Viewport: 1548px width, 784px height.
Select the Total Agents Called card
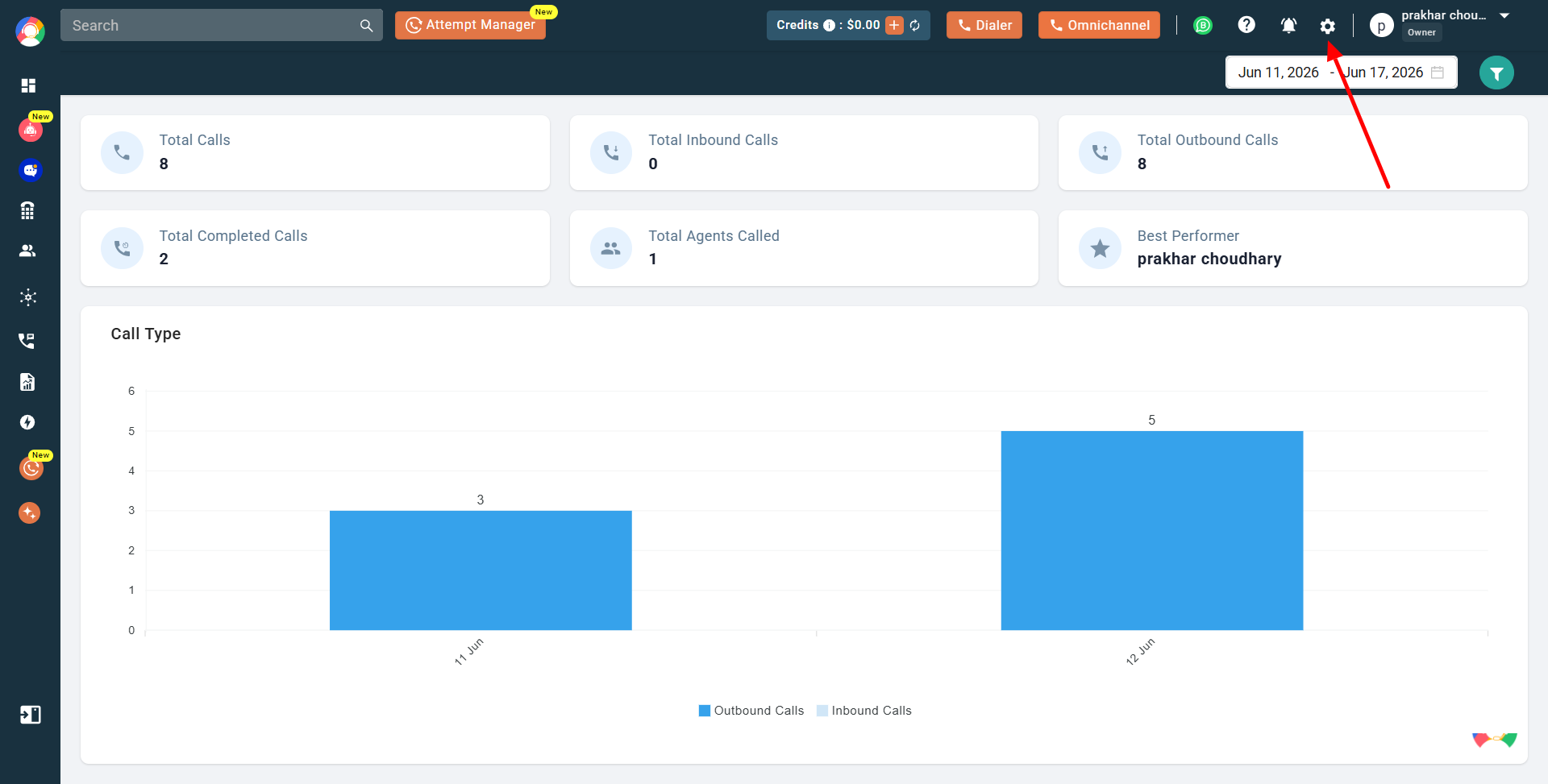coord(804,248)
